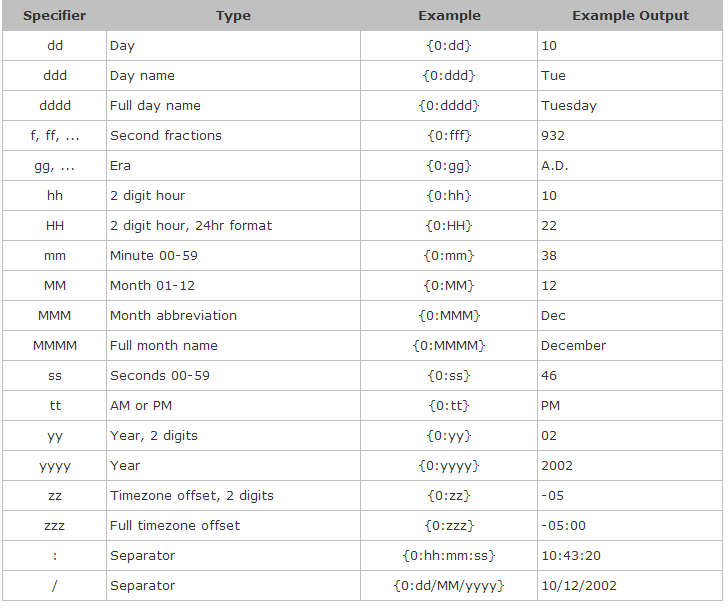The image size is (728, 608).
Task: Click the Specifier column header
Action: (54, 16)
